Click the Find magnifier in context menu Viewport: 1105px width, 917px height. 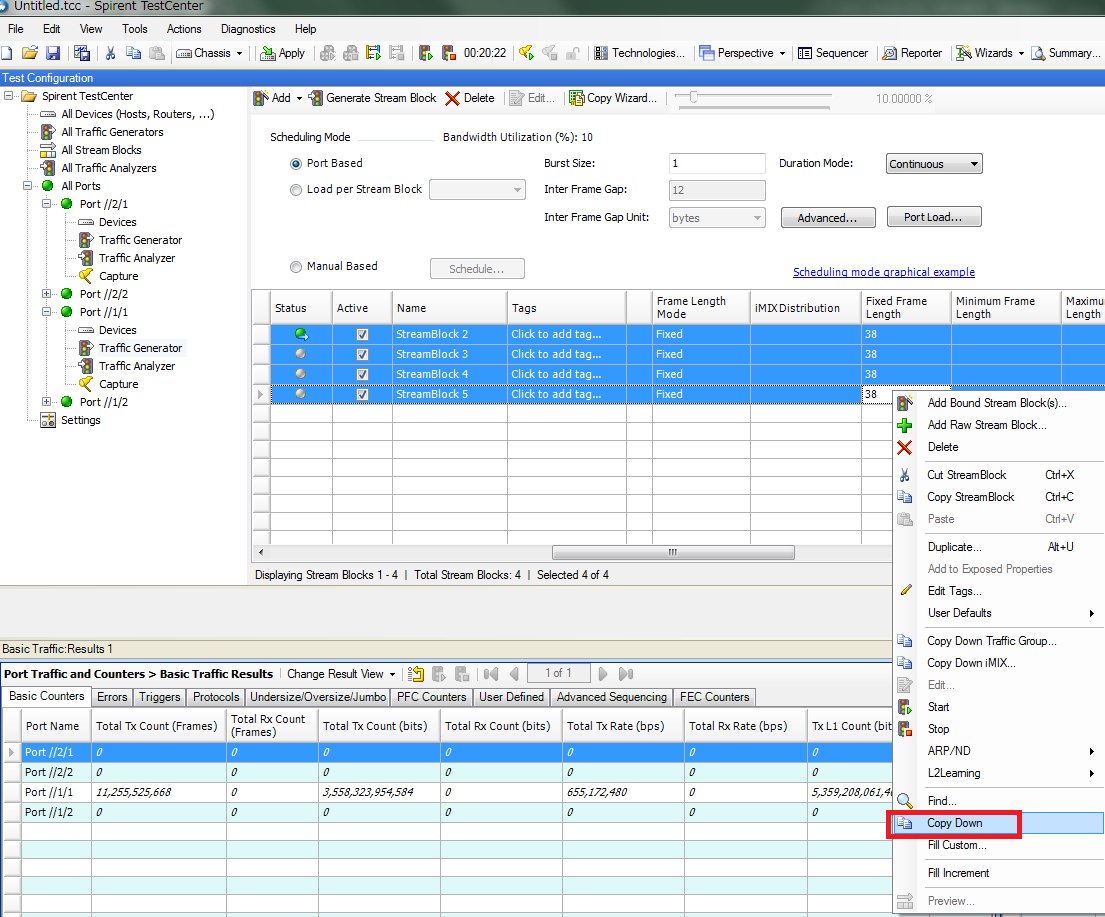pyautogui.click(x=904, y=801)
